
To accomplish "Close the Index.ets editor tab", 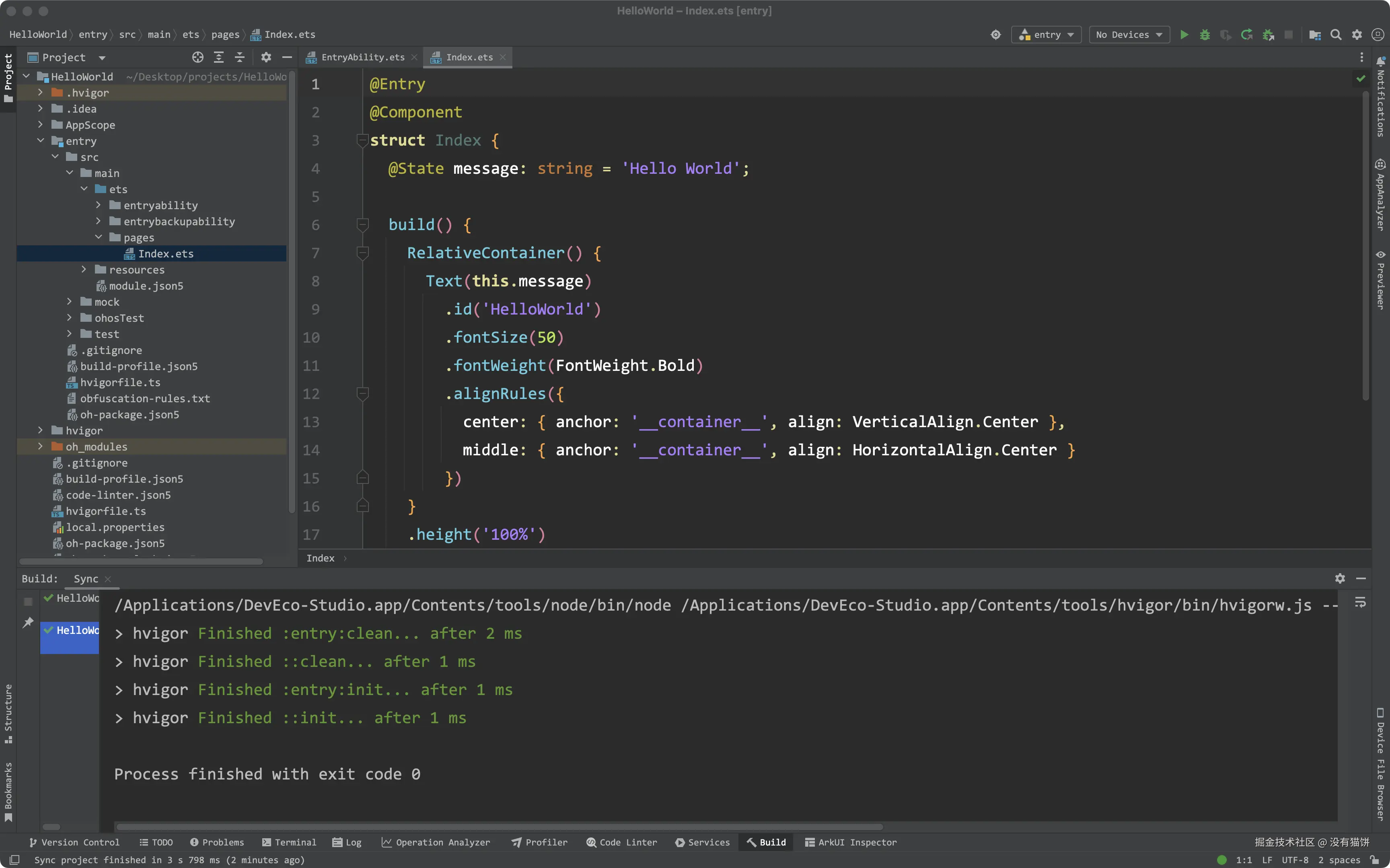I will coord(503,58).
